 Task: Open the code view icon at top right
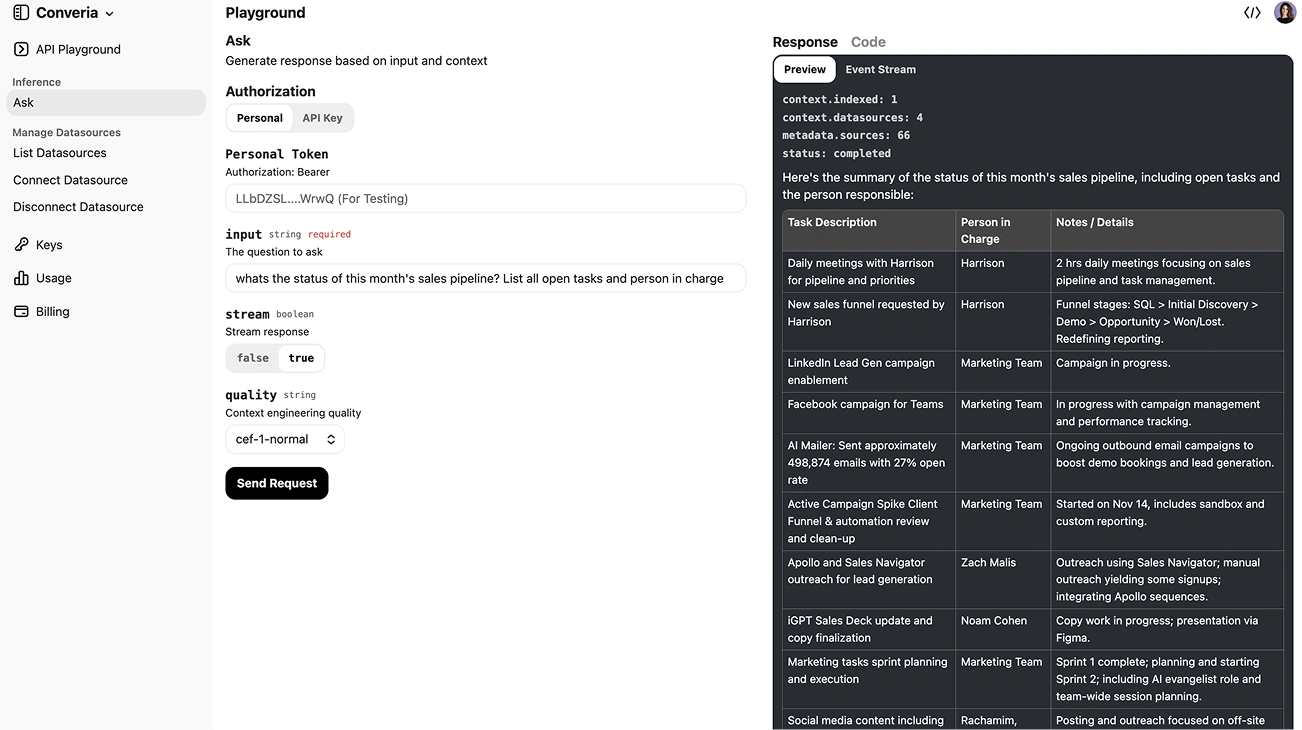point(1252,13)
